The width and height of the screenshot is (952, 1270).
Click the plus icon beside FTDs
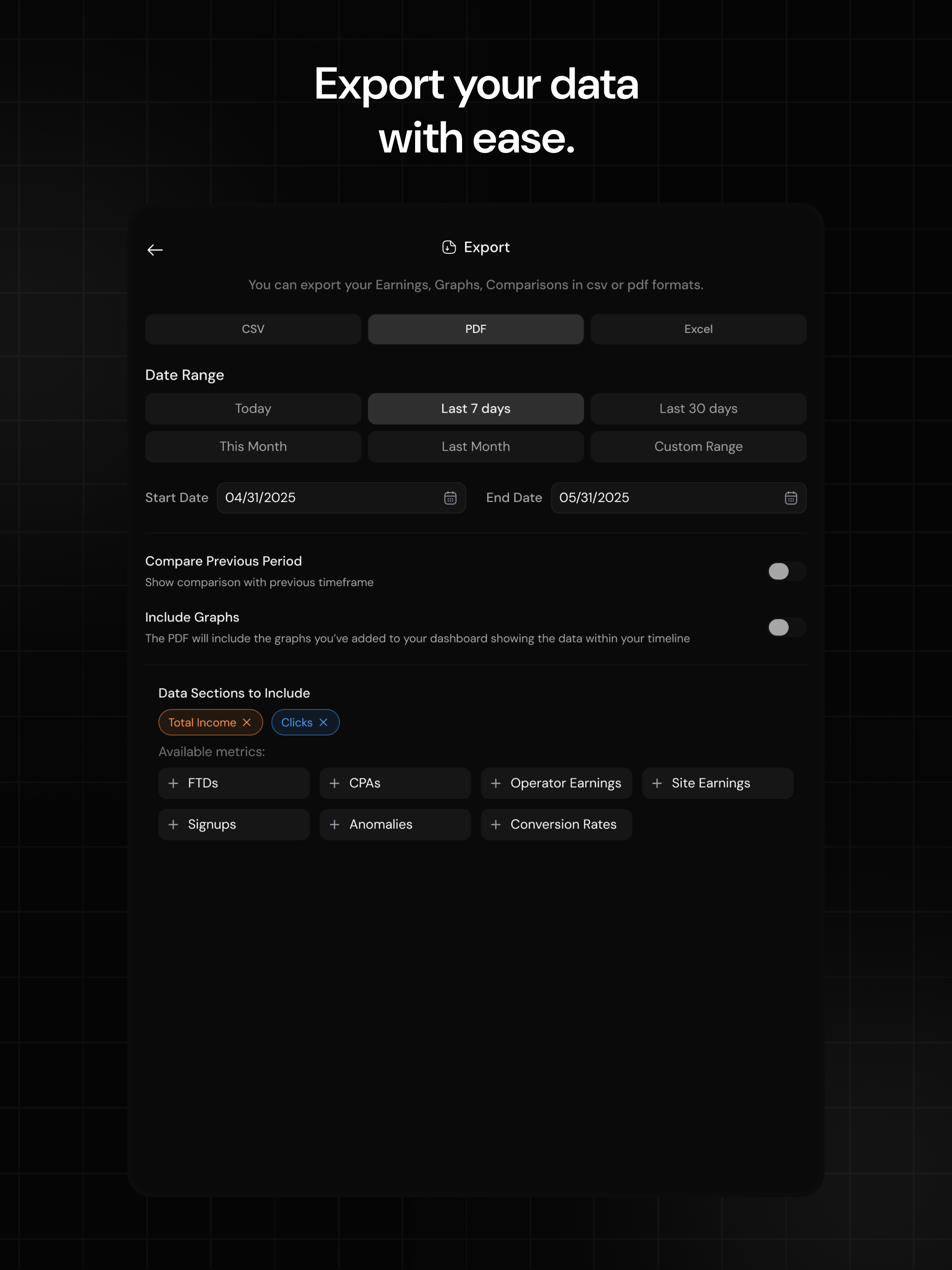click(x=173, y=783)
